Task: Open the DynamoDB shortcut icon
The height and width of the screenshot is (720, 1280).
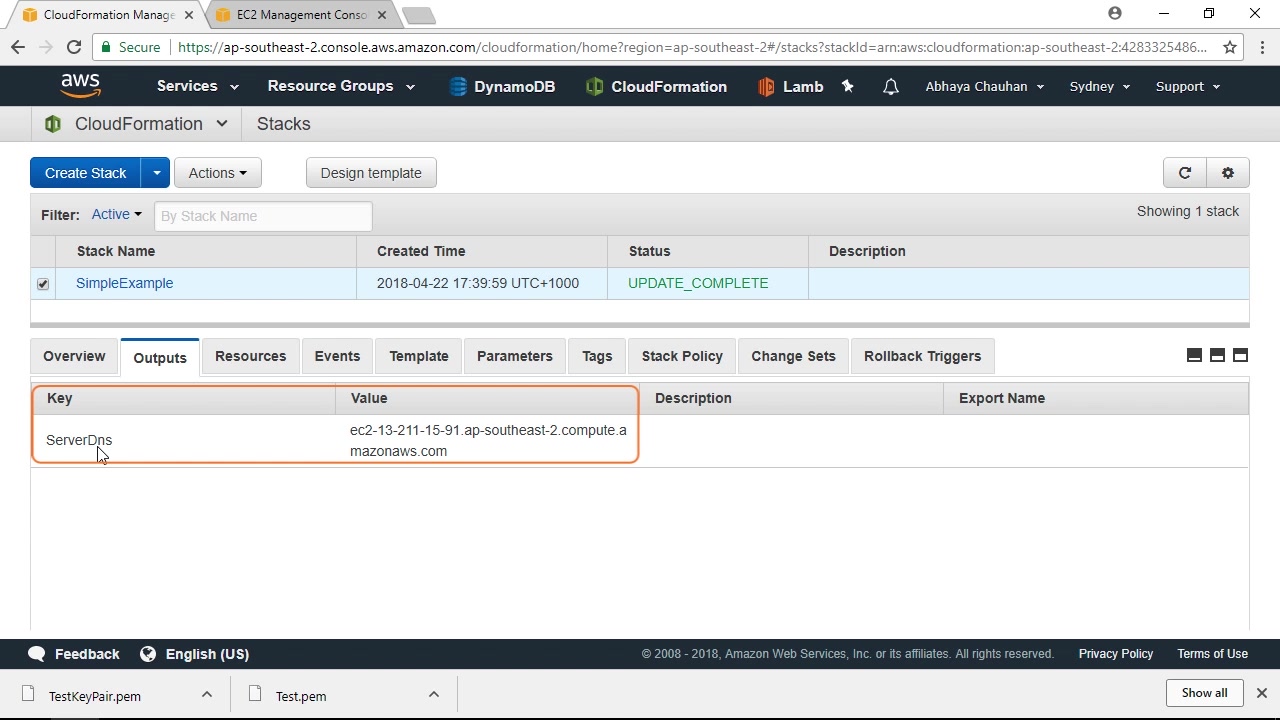Action: (x=458, y=87)
